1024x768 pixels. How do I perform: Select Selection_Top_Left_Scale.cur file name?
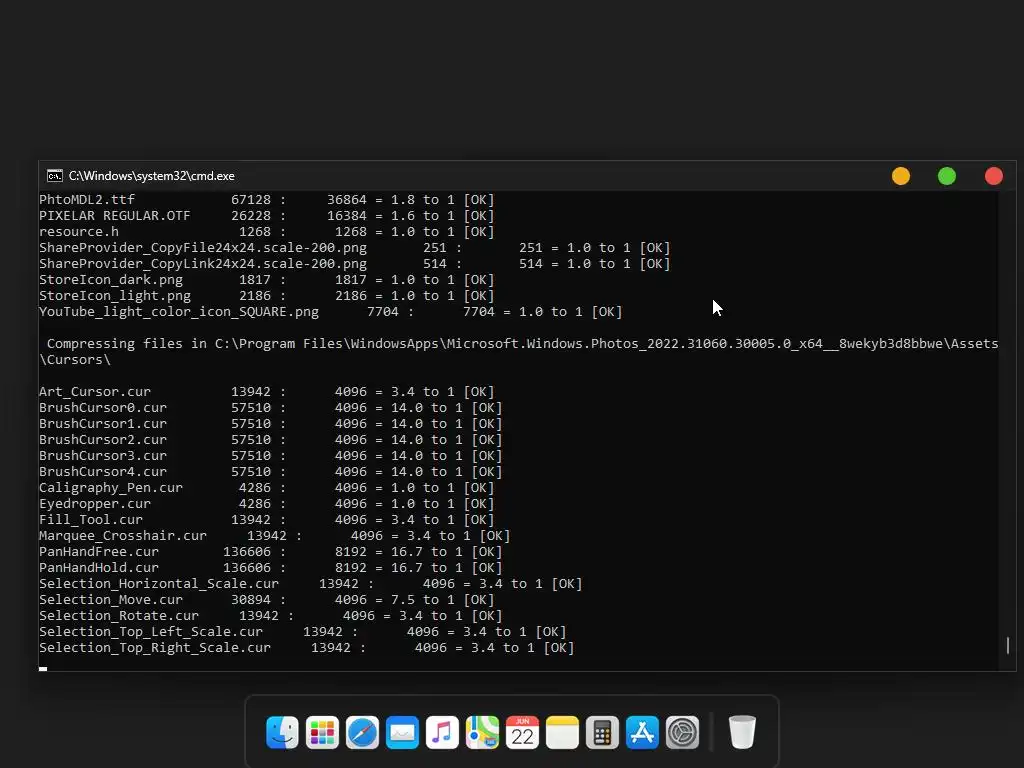[x=151, y=632]
